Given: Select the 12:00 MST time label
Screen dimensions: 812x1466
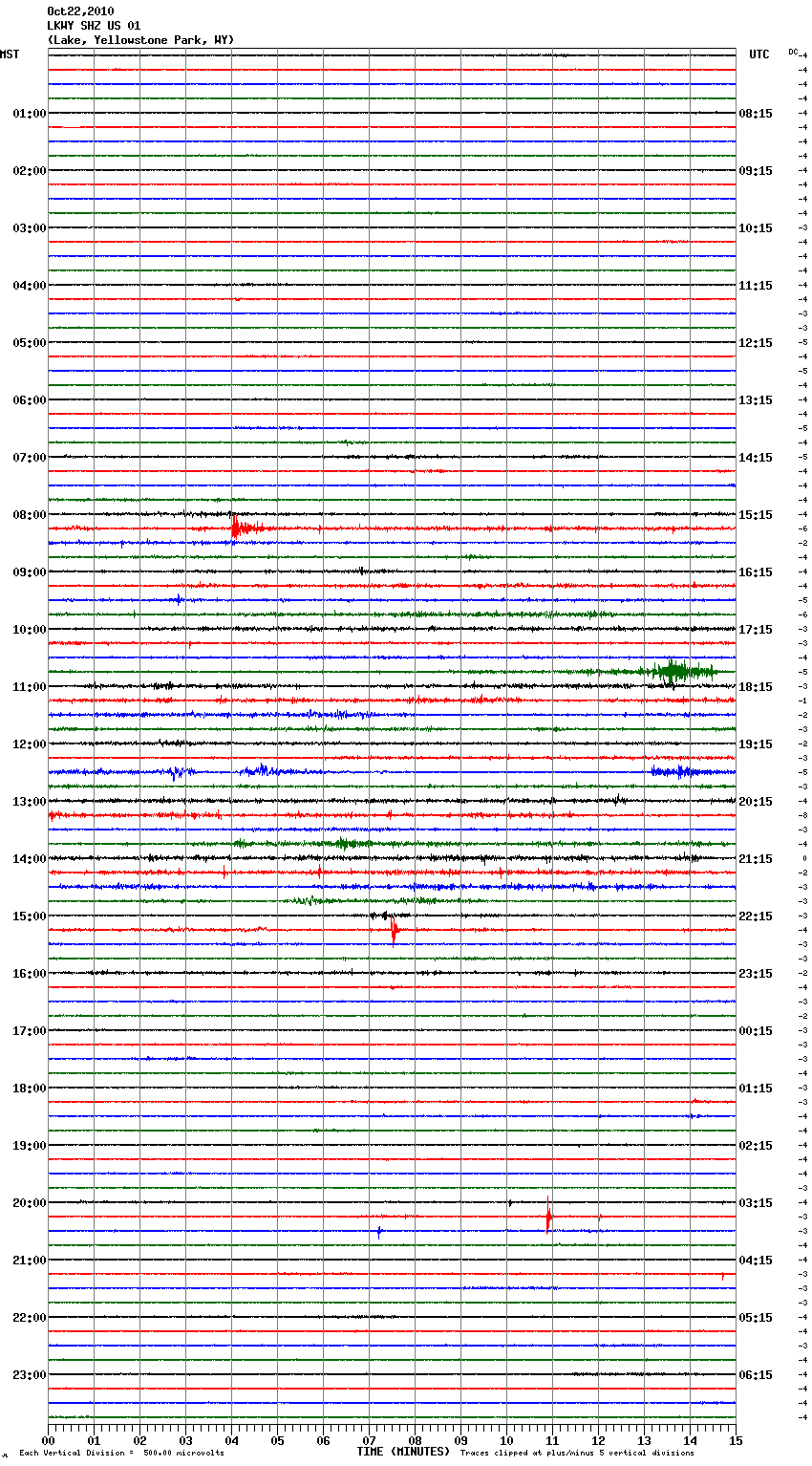Looking at the screenshot, I should 29,744.
